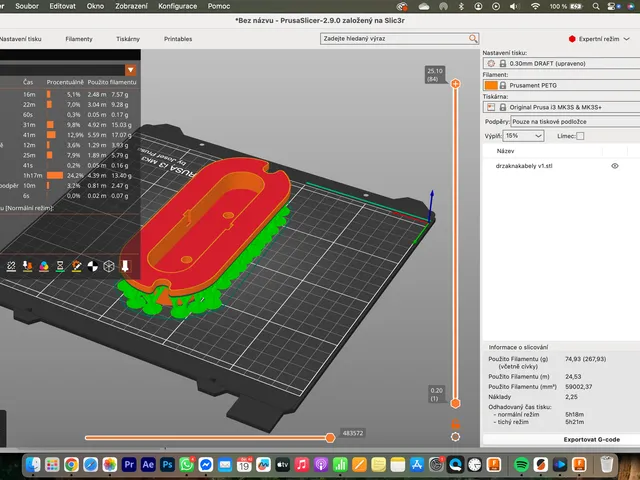640x480 pixels.
Task: Click the Exportovat G-code button
Action: (591, 440)
